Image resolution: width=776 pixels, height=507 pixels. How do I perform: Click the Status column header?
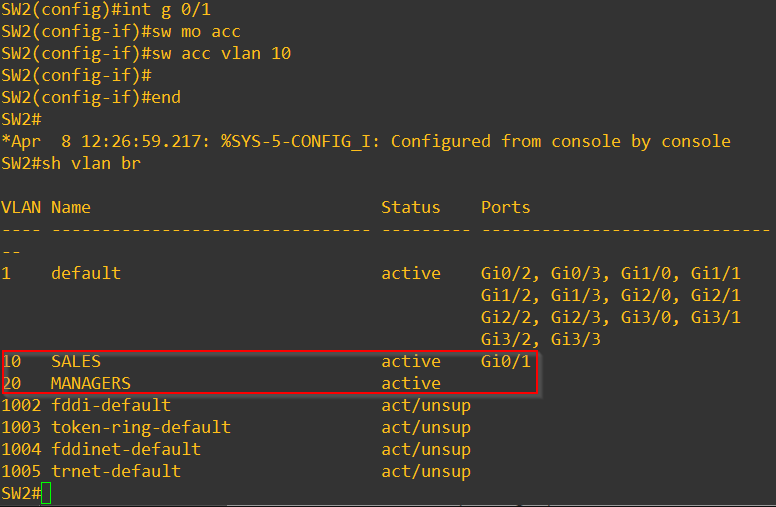pyautogui.click(x=411, y=207)
